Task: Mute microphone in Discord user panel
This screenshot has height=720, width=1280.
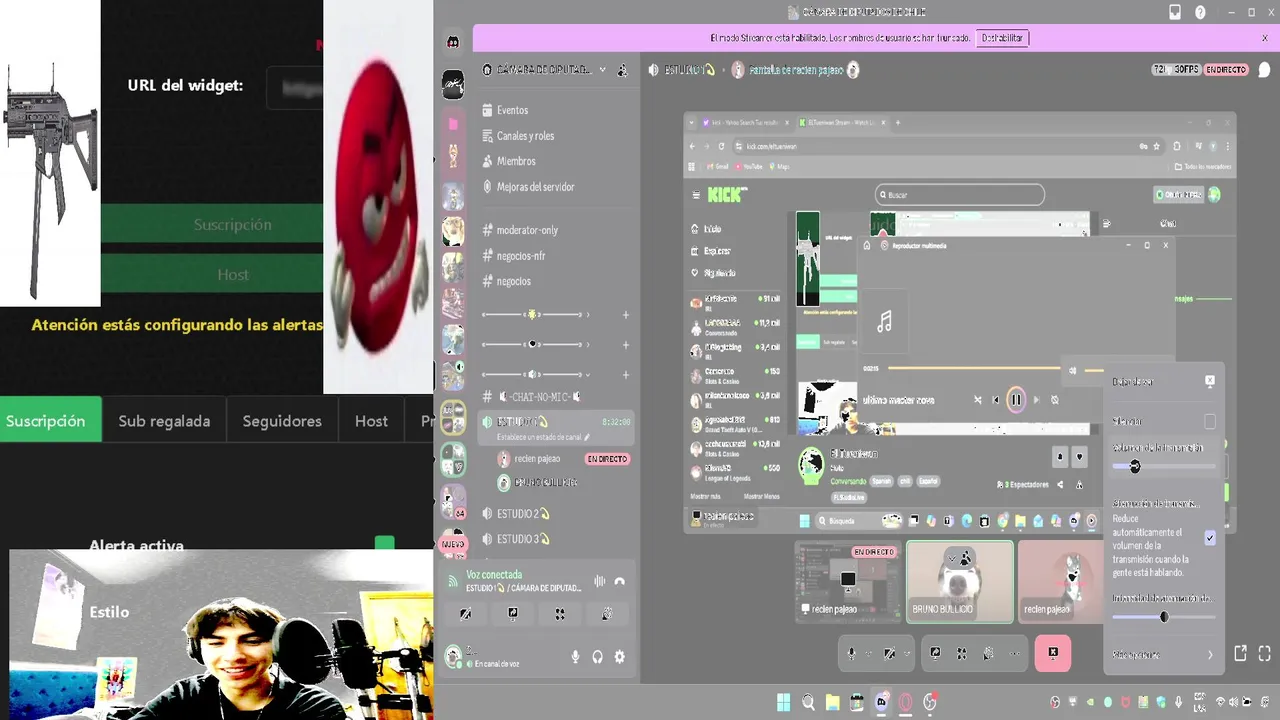Action: [575, 657]
